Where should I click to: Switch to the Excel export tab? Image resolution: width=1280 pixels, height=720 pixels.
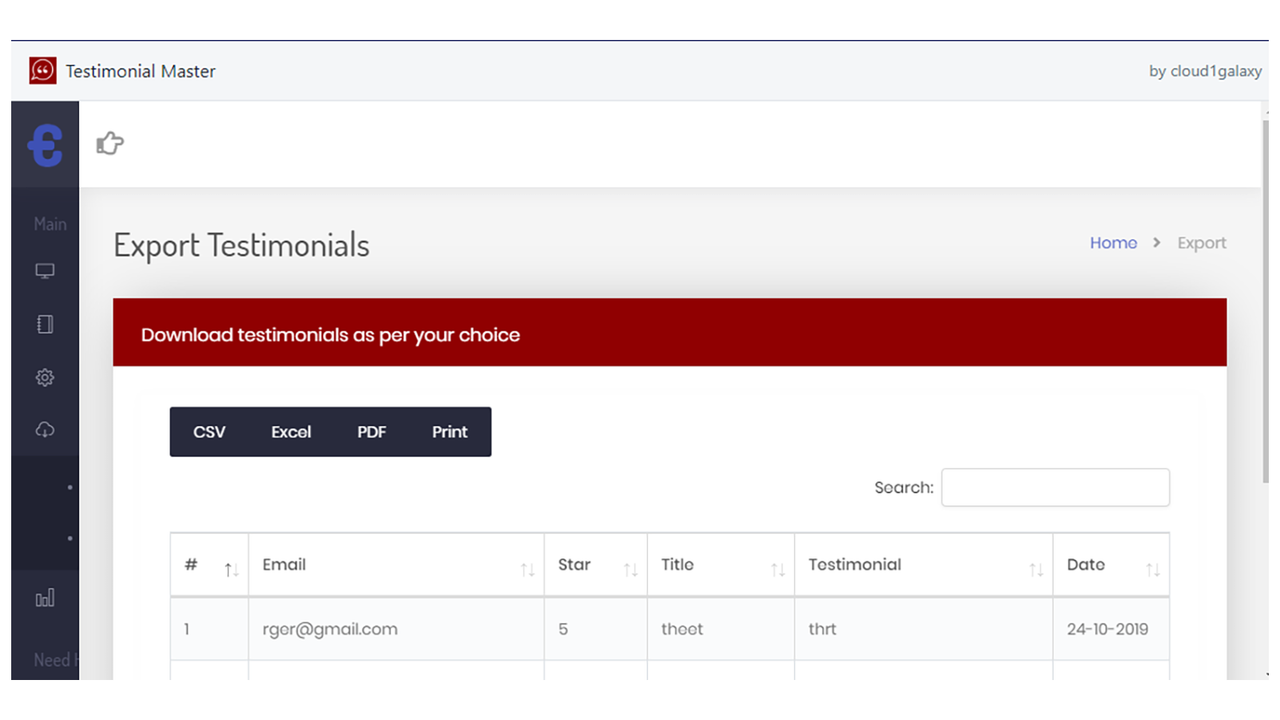click(x=290, y=431)
